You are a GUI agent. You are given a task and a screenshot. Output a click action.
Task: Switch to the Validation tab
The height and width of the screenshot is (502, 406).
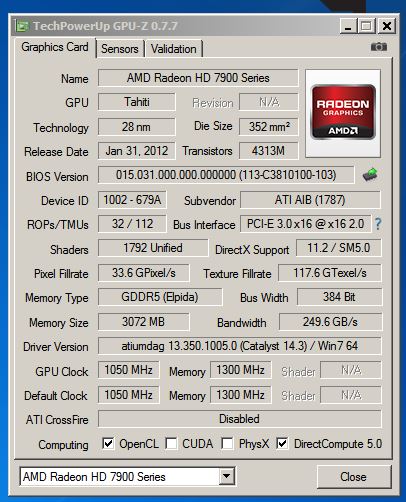click(x=173, y=49)
